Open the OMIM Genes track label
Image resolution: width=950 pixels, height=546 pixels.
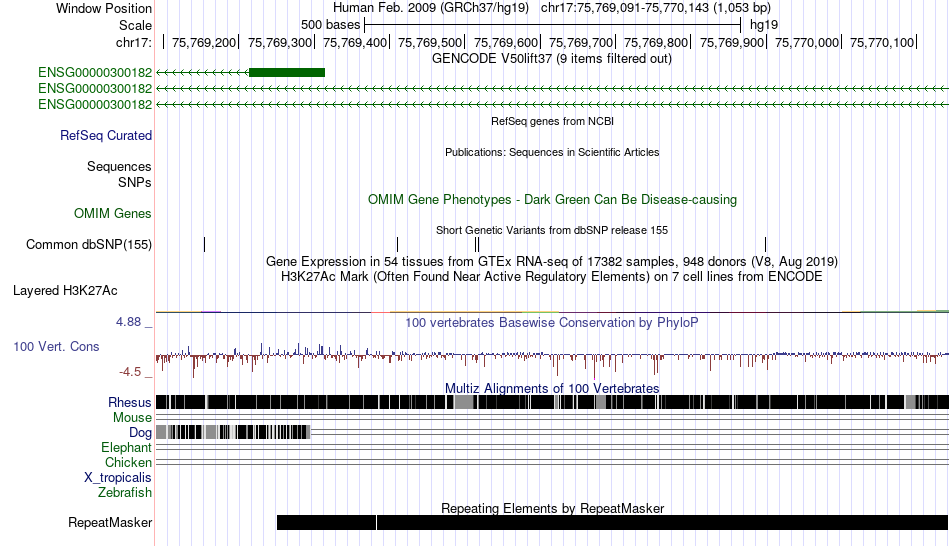(113, 213)
